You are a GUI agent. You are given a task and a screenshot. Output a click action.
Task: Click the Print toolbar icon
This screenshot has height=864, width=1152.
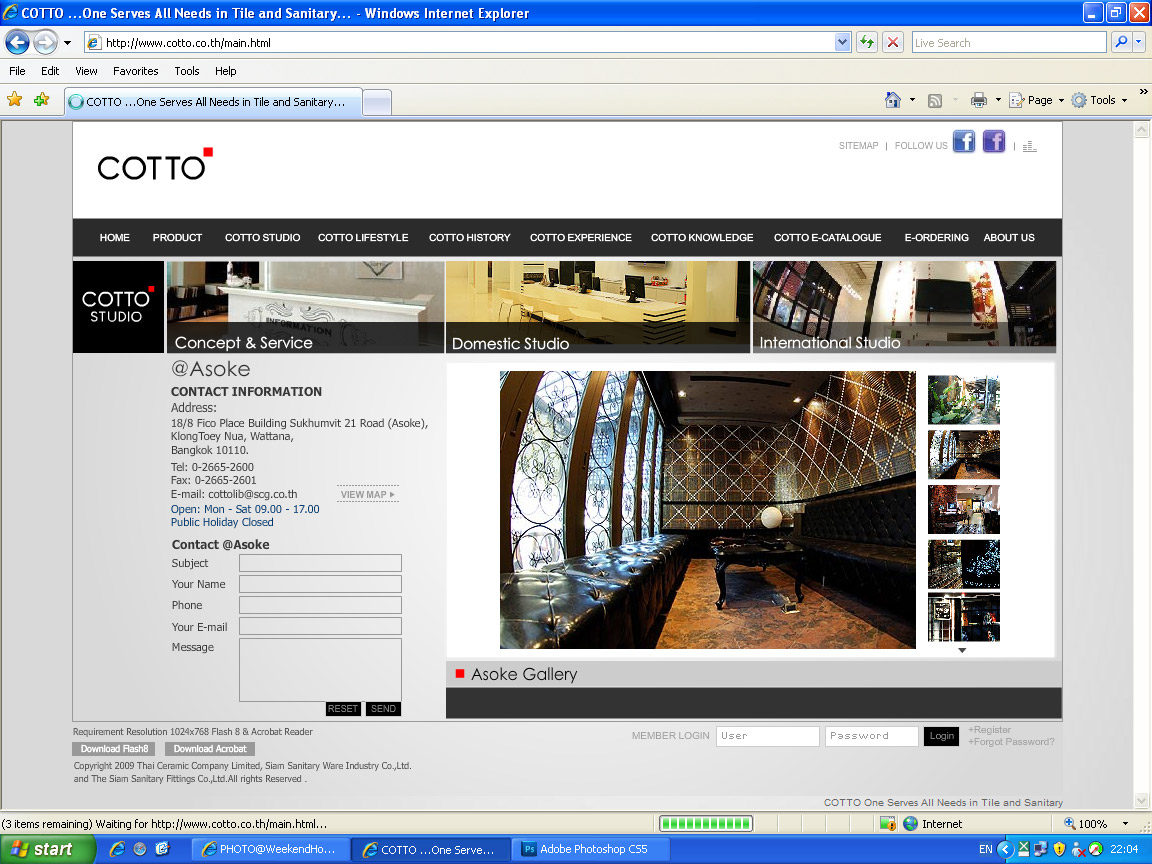tap(979, 100)
